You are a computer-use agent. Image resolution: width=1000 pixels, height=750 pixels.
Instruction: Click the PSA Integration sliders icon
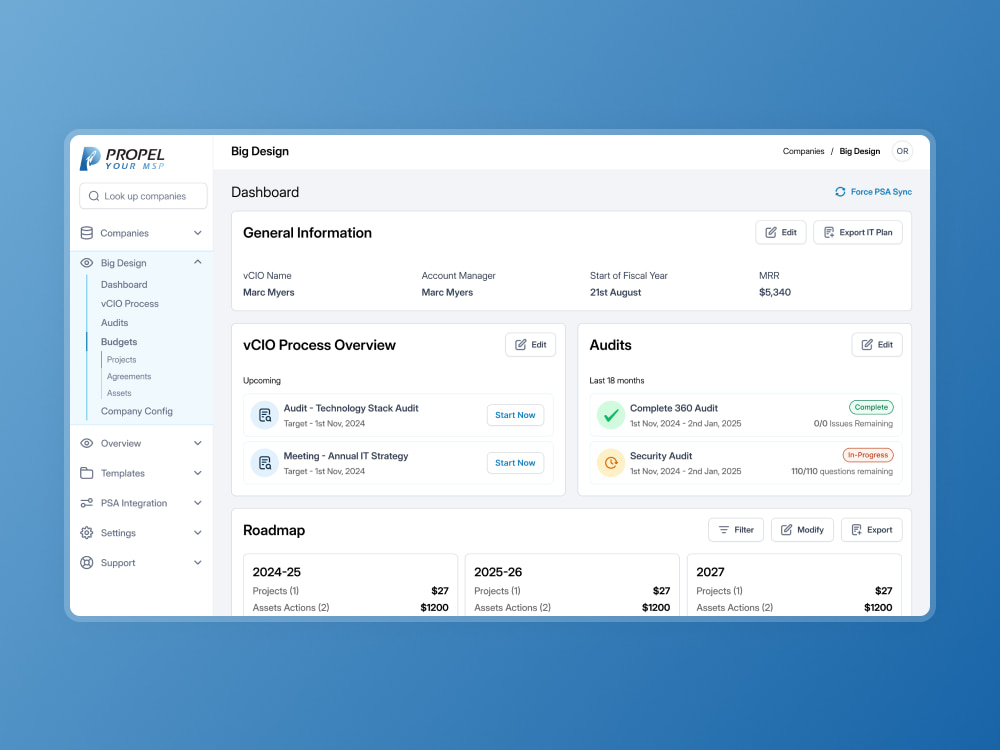coord(87,503)
